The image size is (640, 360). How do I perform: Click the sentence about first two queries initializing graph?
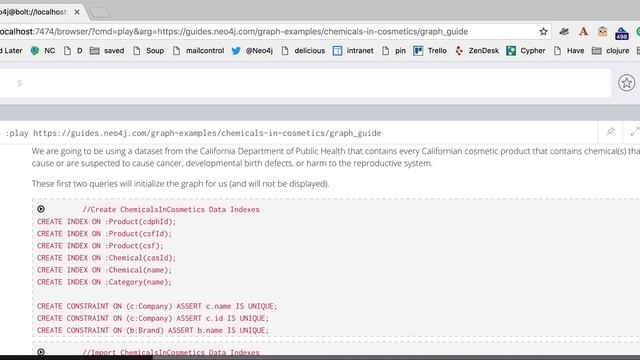[x=180, y=184]
